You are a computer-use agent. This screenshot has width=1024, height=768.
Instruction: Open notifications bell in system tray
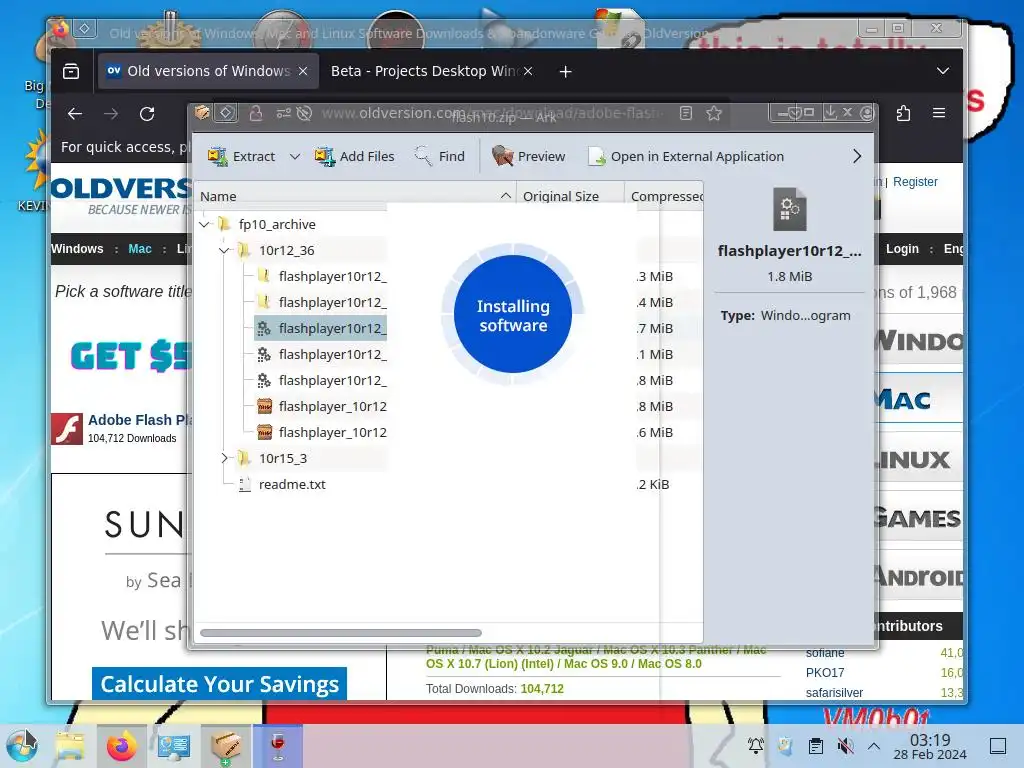[756, 745]
